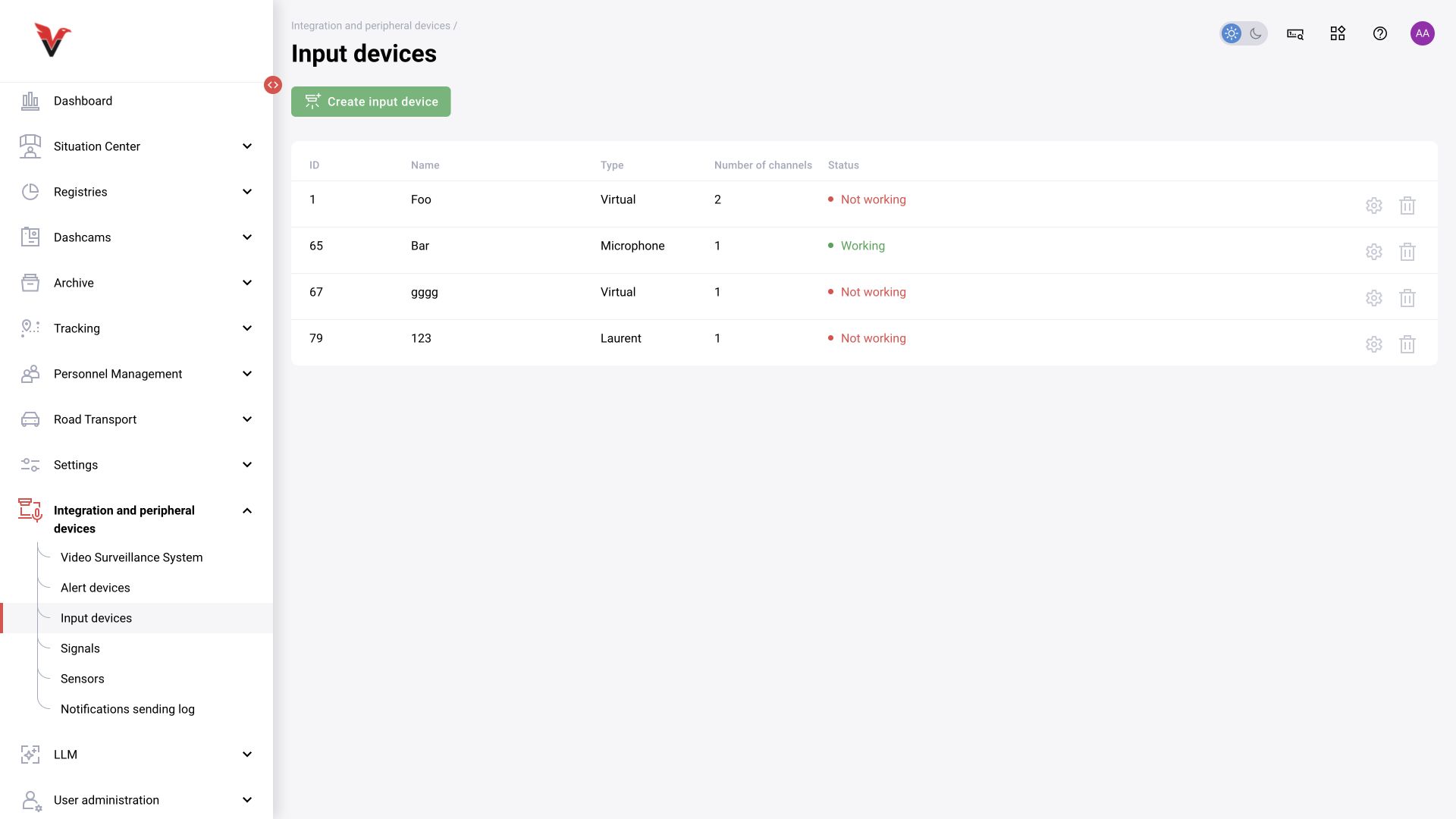Select Input devices in sidebar

pyautogui.click(x=136, y=618)
